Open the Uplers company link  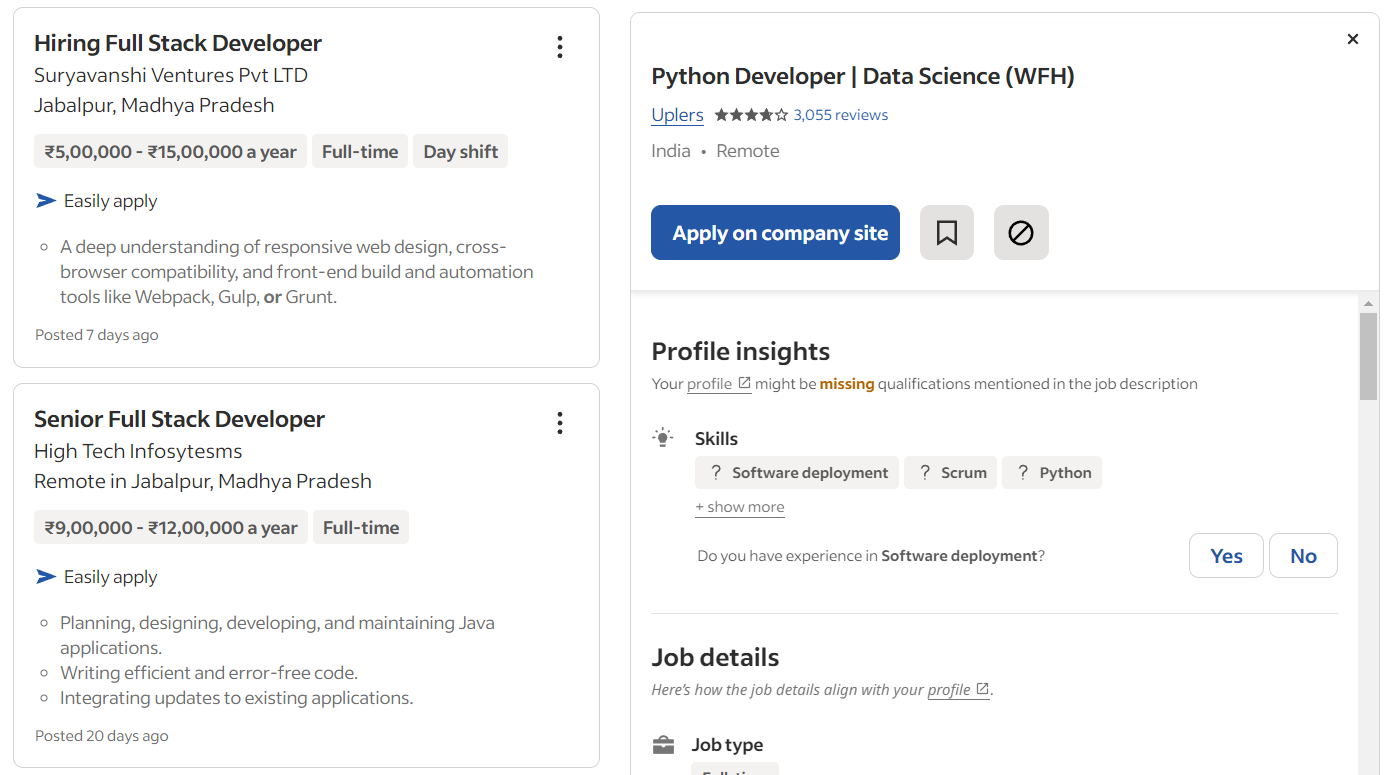(x=677, y=115)
